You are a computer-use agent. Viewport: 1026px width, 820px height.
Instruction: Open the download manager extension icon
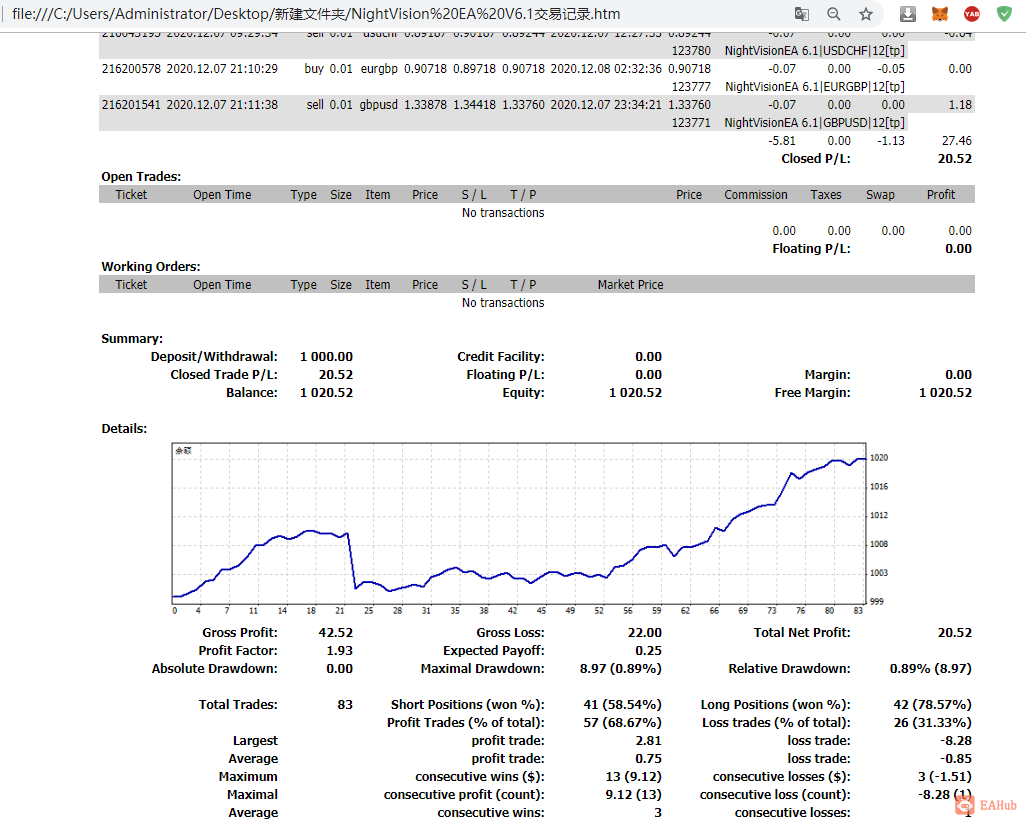pyautogui.click(x=908, y=14)
